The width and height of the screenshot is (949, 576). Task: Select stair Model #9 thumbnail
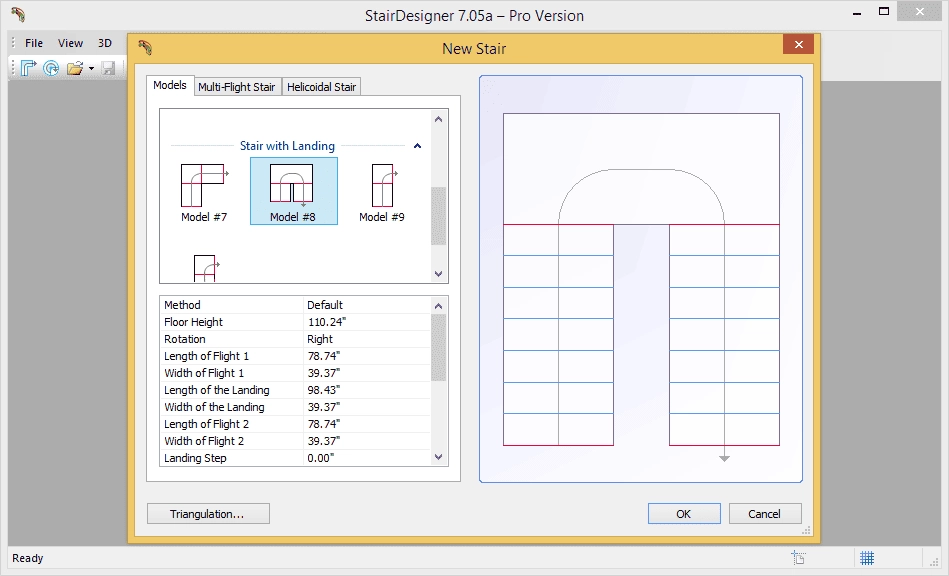click(382, 192)
